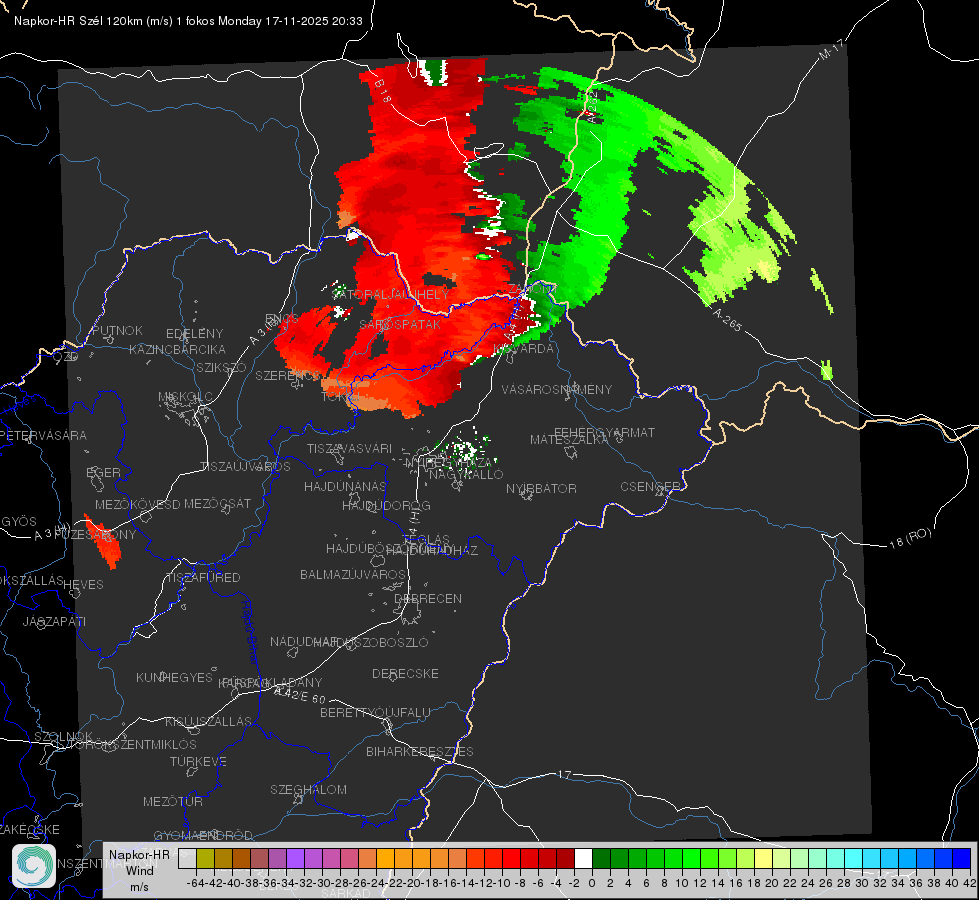Click the PUTNOK town label

pos(118,330)
